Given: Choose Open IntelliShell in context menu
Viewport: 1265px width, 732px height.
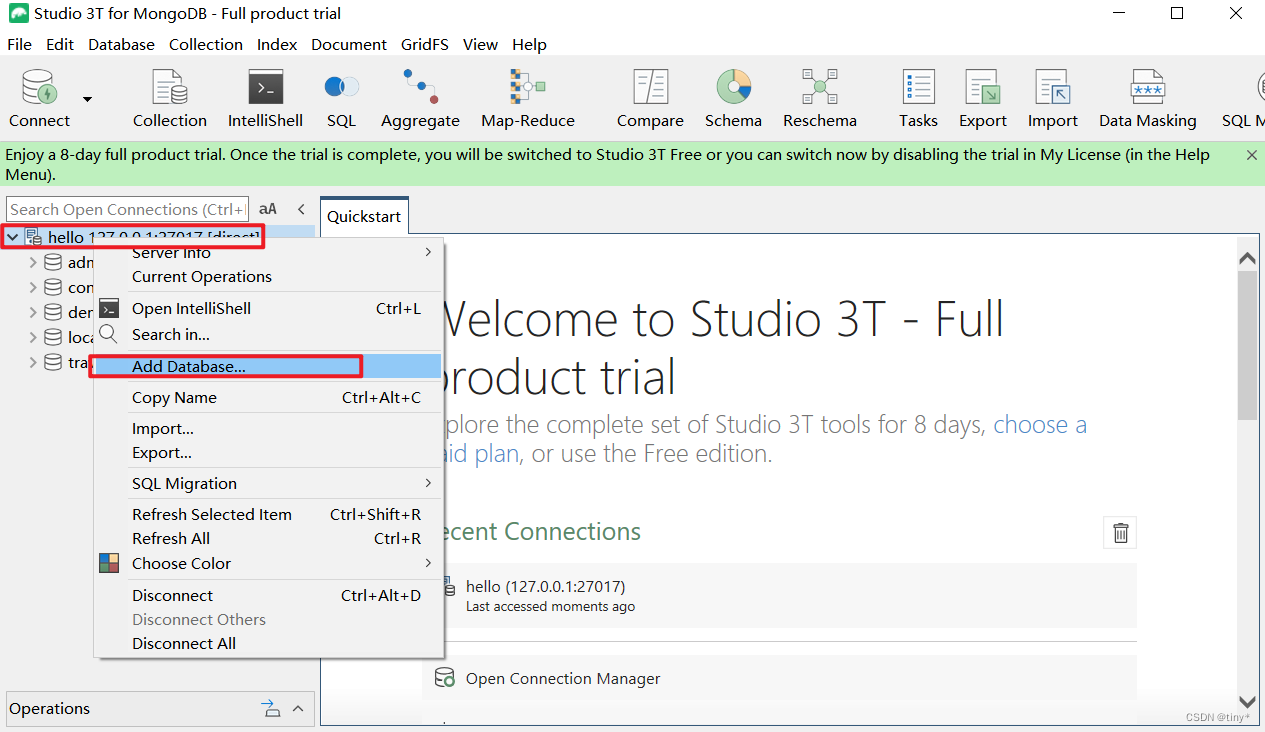Looking at the screenshot, I should click(268, 309).
